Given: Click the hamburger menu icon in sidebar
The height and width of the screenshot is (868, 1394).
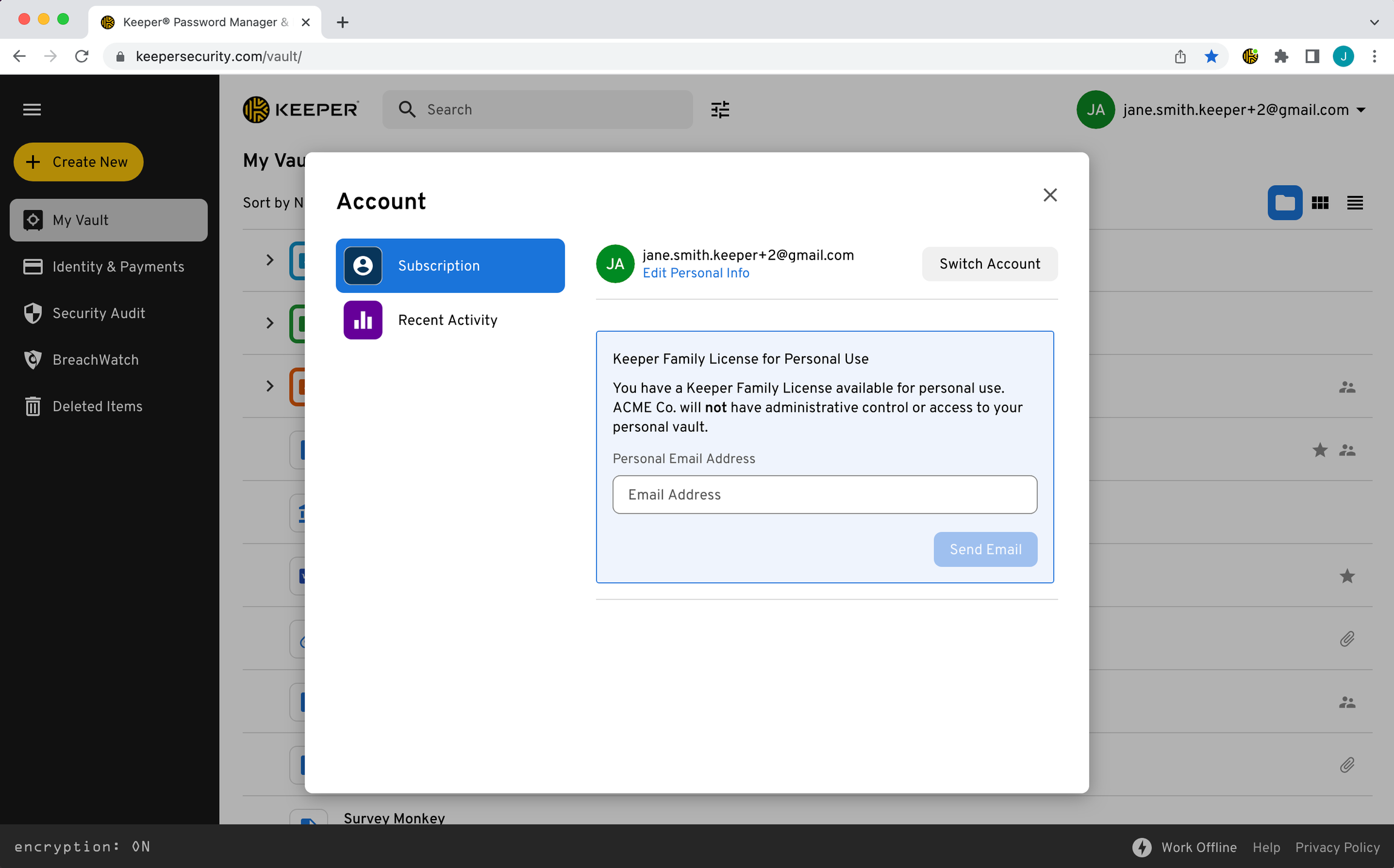Looking at the screenshot, I should [x=32, y=109].
